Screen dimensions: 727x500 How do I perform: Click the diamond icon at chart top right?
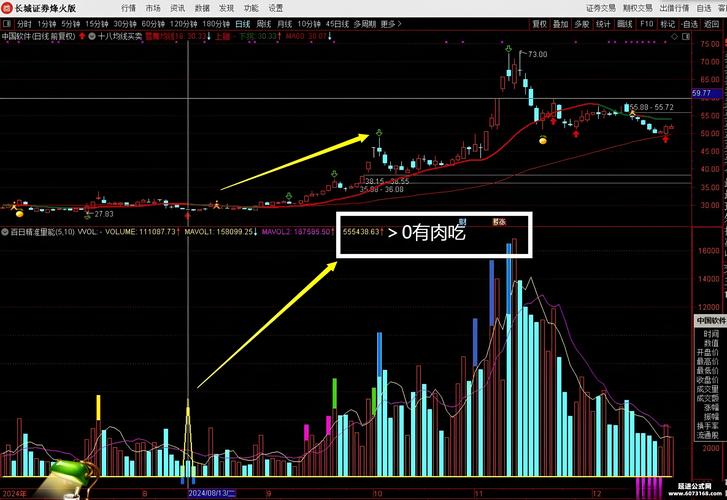(x=675, y=36)
